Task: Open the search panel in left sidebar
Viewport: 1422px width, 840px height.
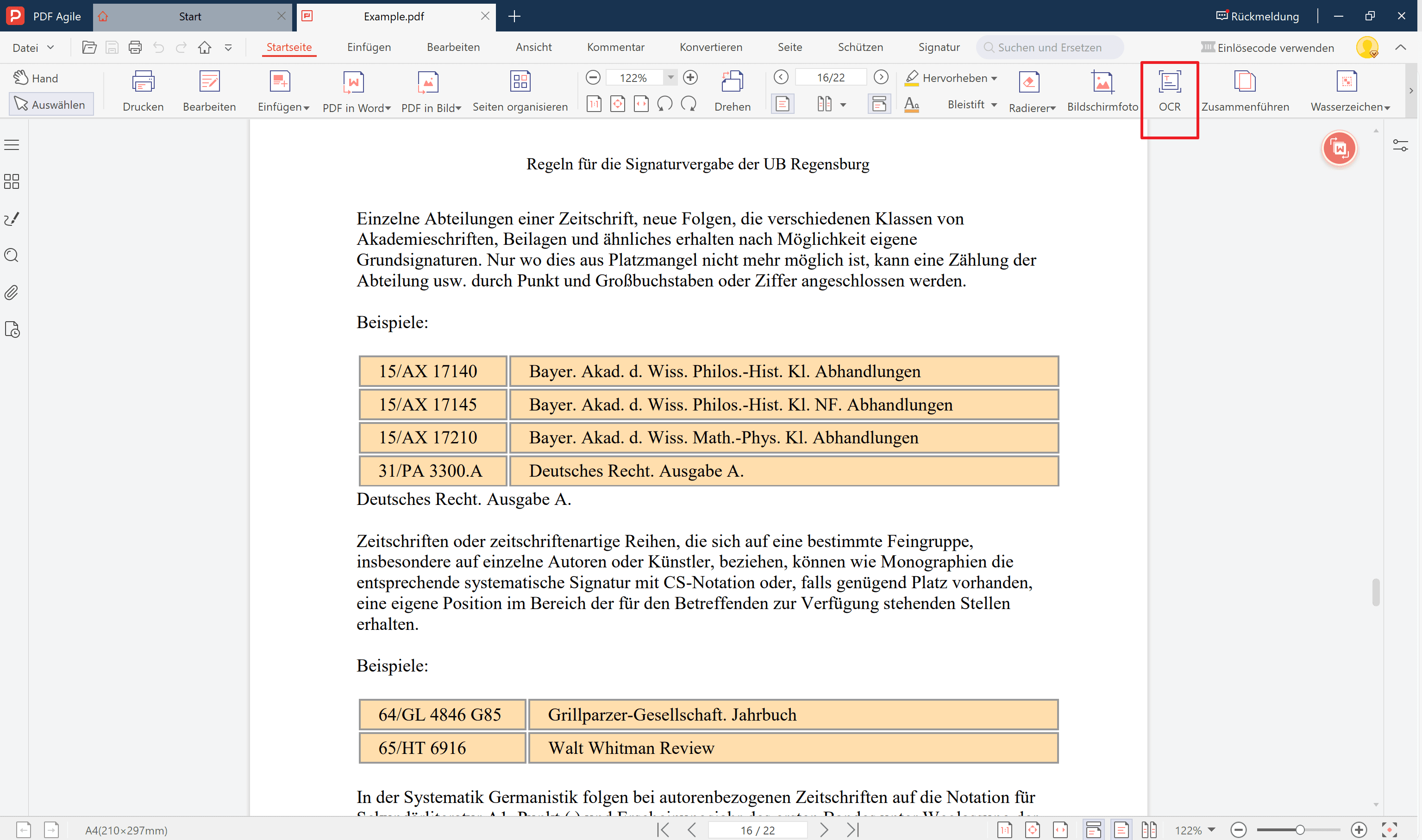Action: click(x=11, y=255)
